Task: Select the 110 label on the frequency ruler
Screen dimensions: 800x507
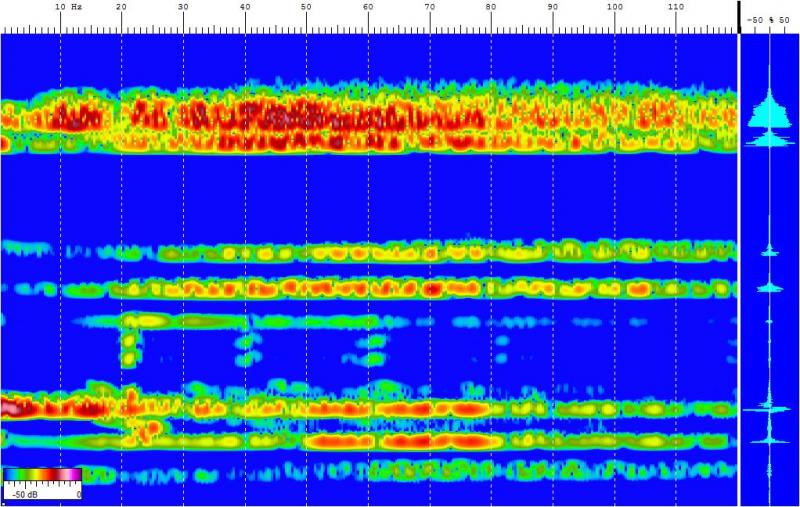Action: (x=676, y=7)
